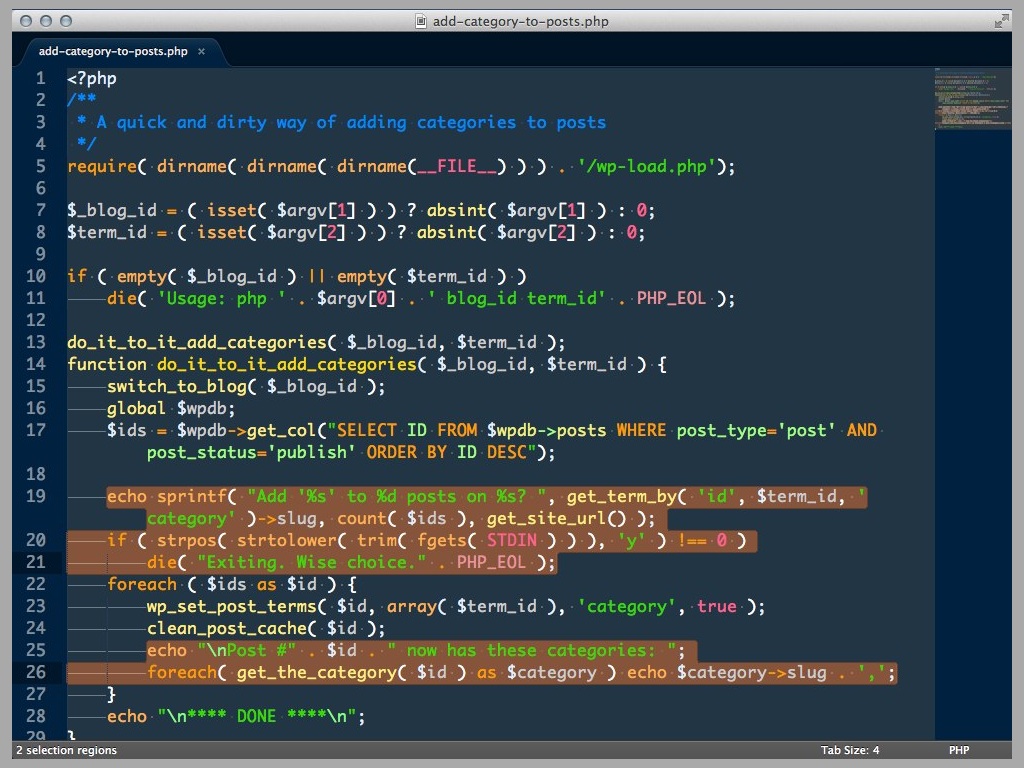This screenshot has height=768, width=1024.
Task: Open the Tab Size: 4 menu
Action: [x=850, y=750]
